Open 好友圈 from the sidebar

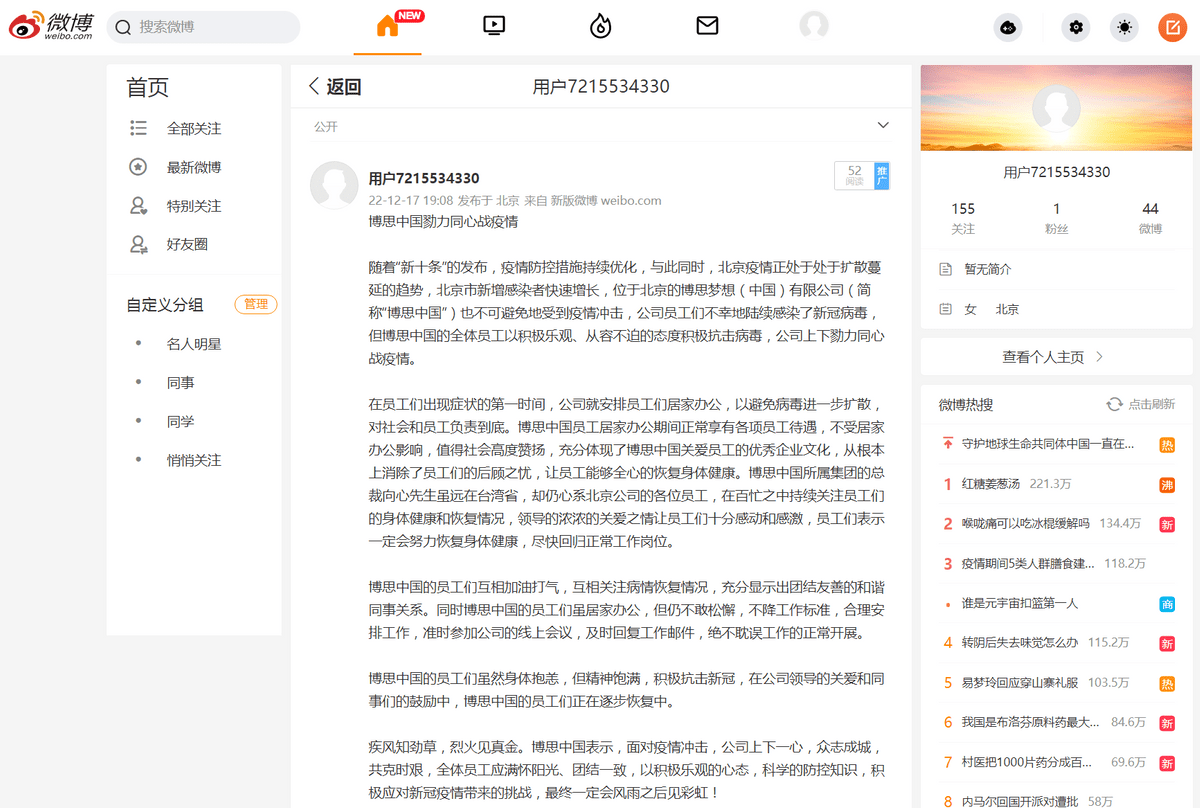click(x=187, y=244)
